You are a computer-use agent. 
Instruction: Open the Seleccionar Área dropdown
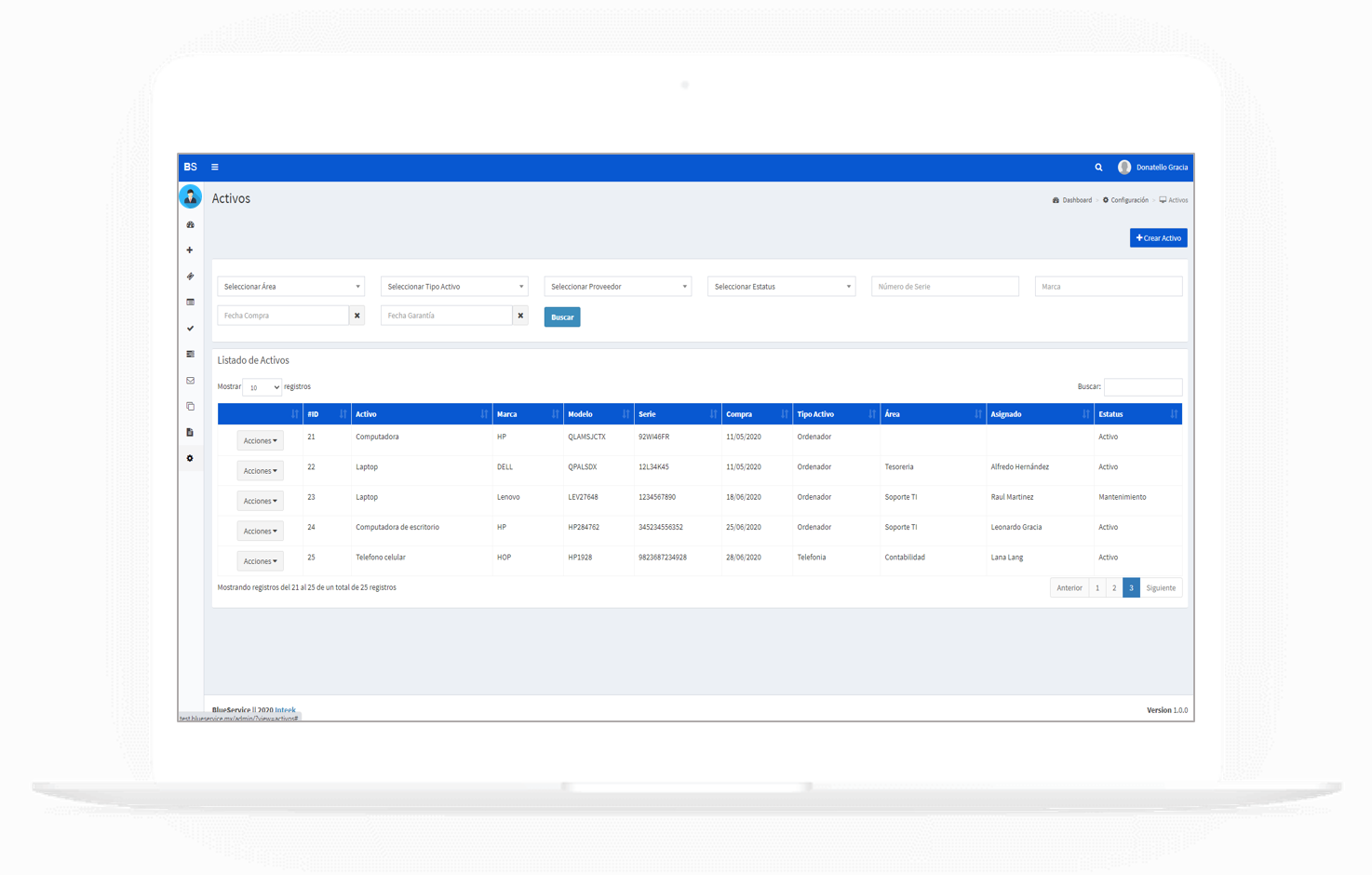pos(290,287)
